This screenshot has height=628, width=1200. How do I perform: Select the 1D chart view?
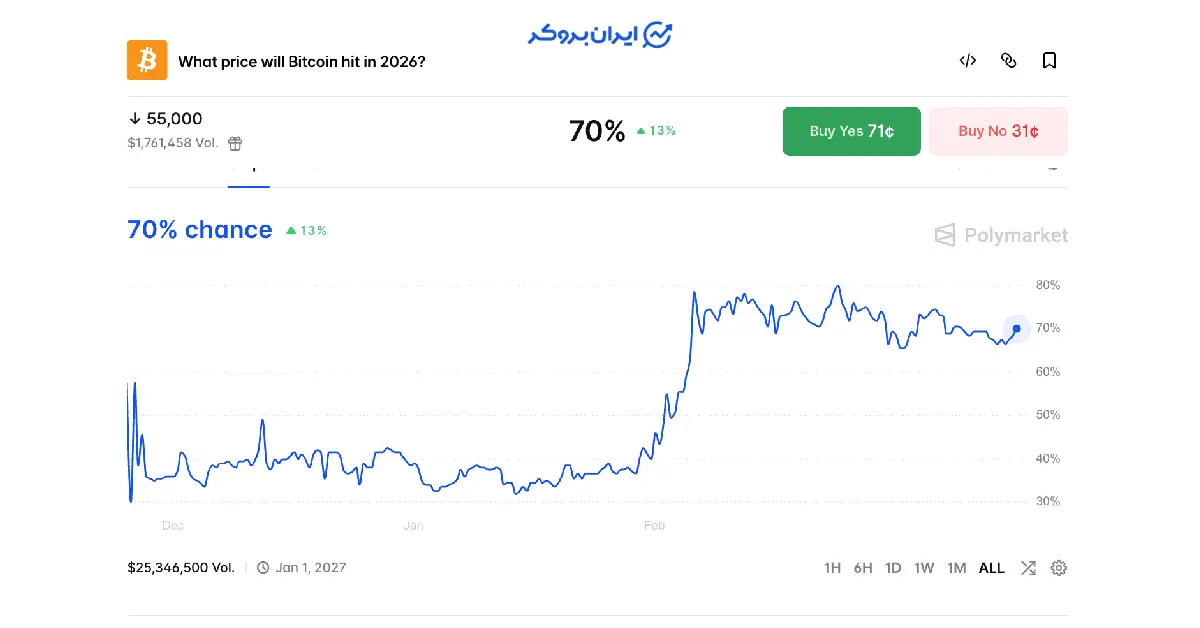pos(893,567)
